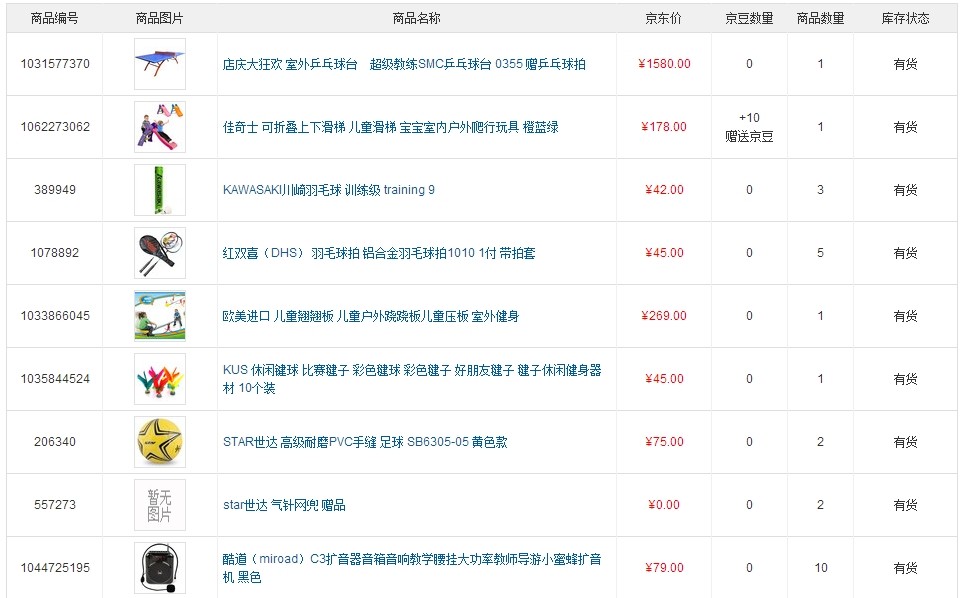The image size is (964, 598).
Task: Open the 欧美进口 儿童翘翘板 product link
Action: pyautogui.click(x=370, y=316)
